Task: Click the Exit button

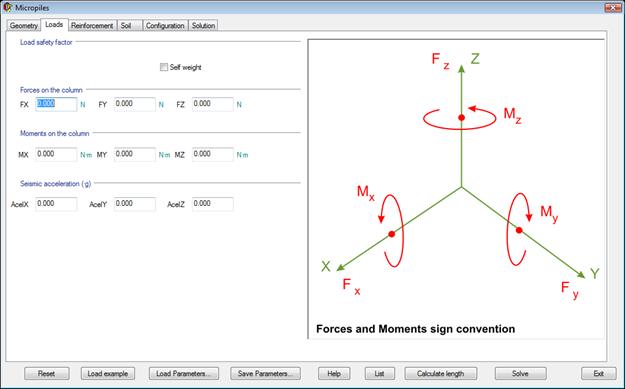Action: [x=598, y=373]
